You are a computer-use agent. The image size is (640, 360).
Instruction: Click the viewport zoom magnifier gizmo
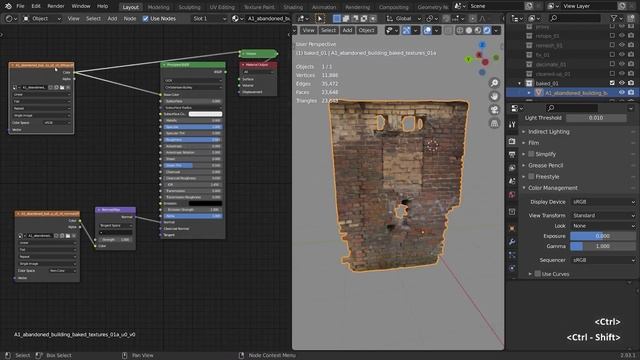coord(494,83)
